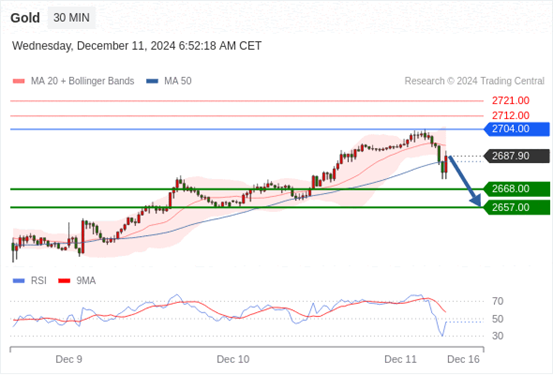553x375 pixels.
Task: Toggle the RSI legend entry
Action: coord(29,281)
